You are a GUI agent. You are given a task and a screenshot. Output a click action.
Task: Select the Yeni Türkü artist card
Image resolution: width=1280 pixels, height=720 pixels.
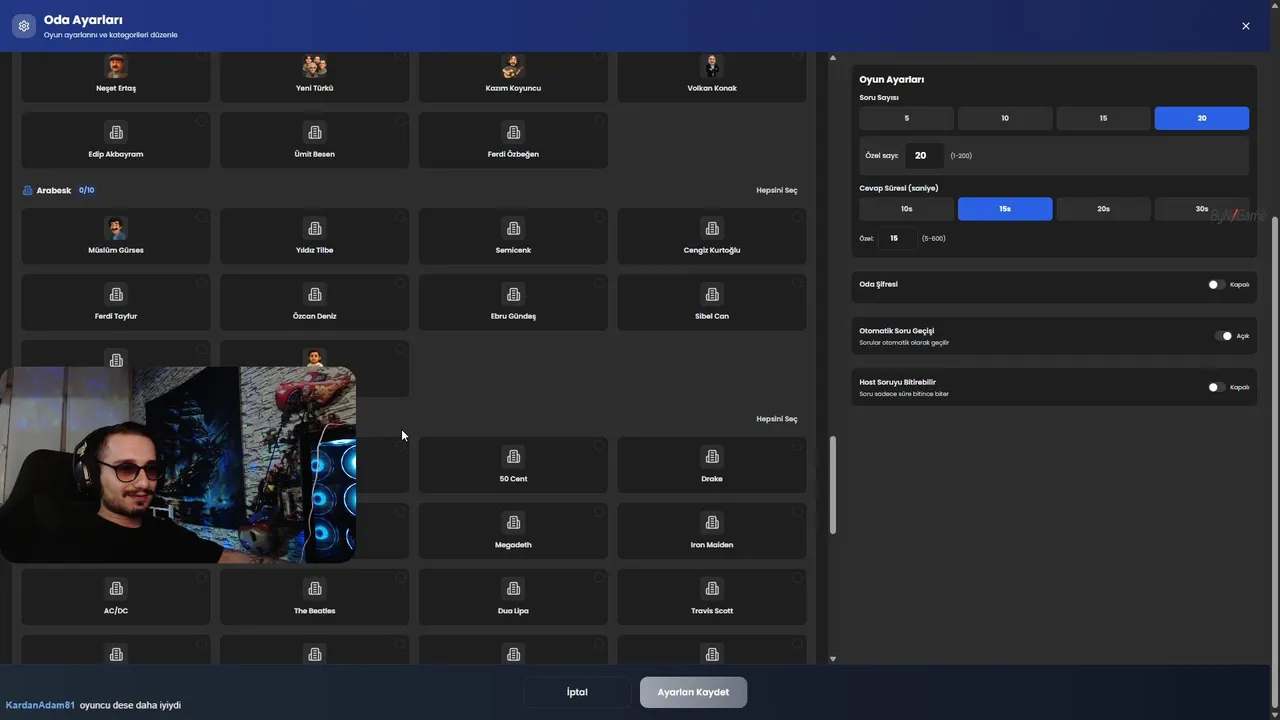[315, 76]
